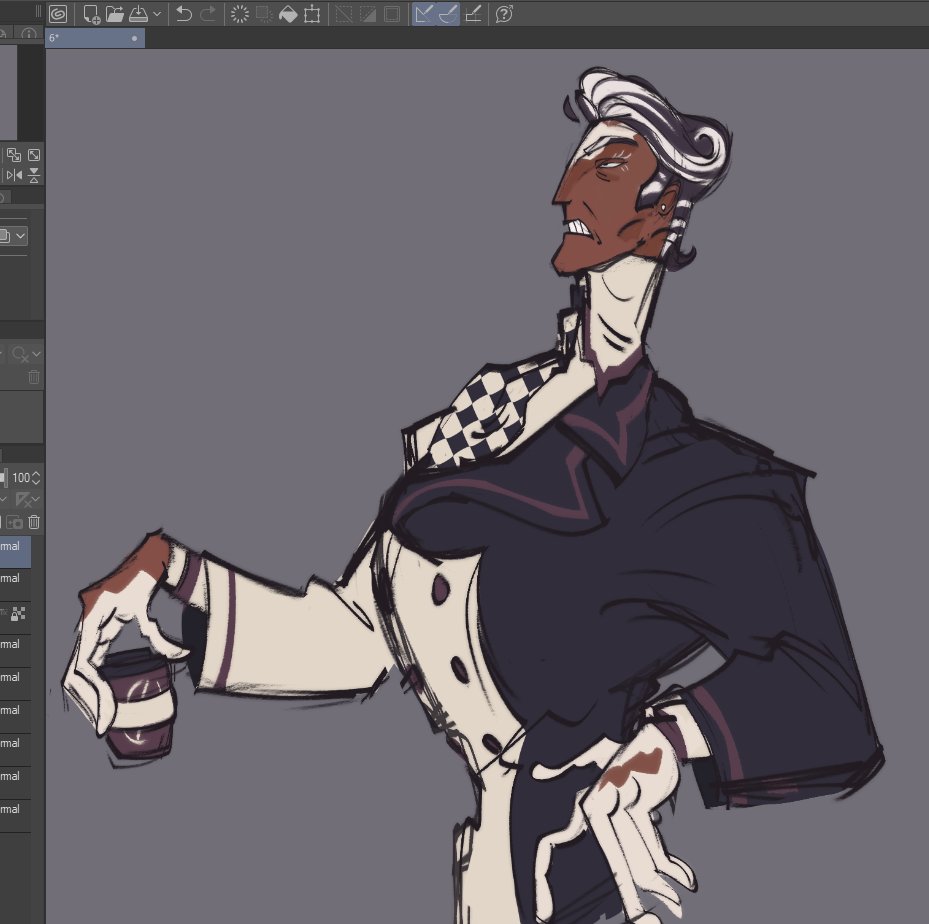The height and width of the screenshot is (924, 929).
Task: Click the opacity 100 stepper arrows
Action: (x=36, y=477)
